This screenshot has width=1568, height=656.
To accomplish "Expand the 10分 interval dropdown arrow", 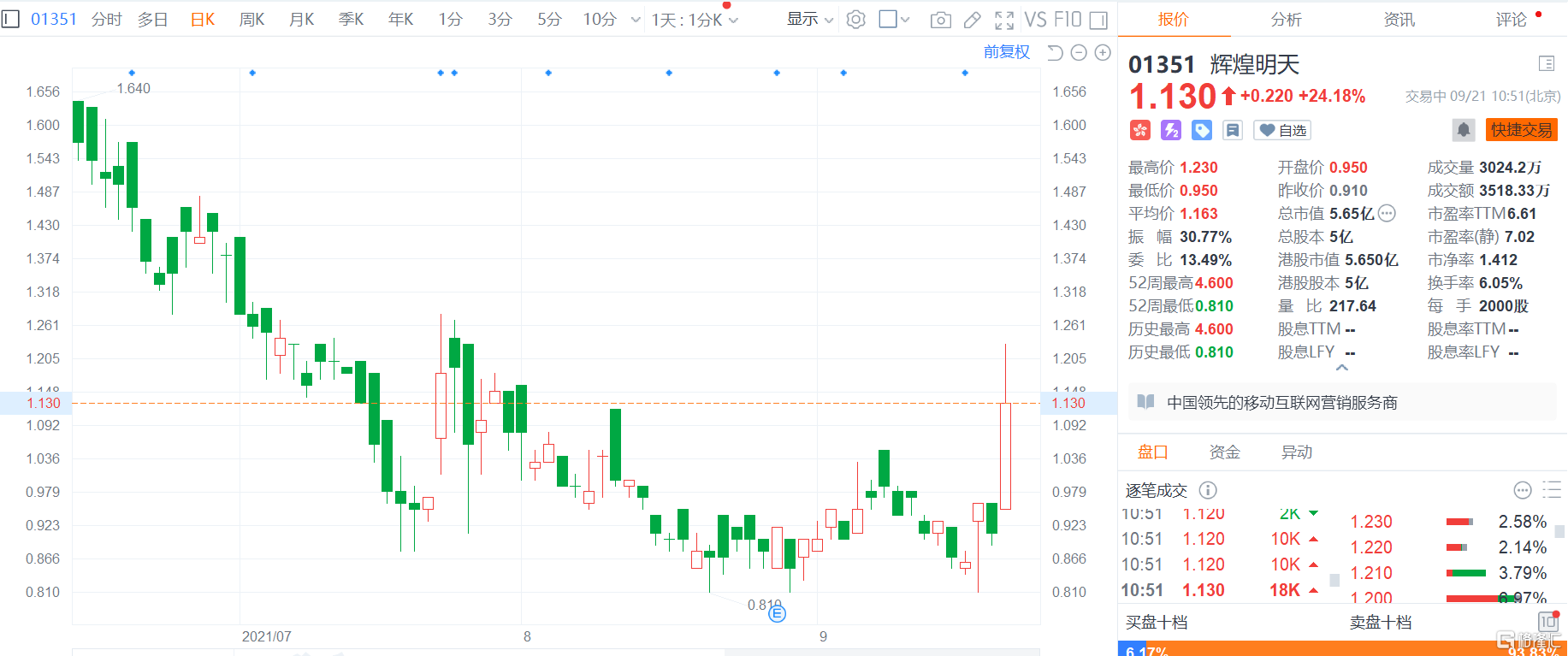I will coord(636,20).
